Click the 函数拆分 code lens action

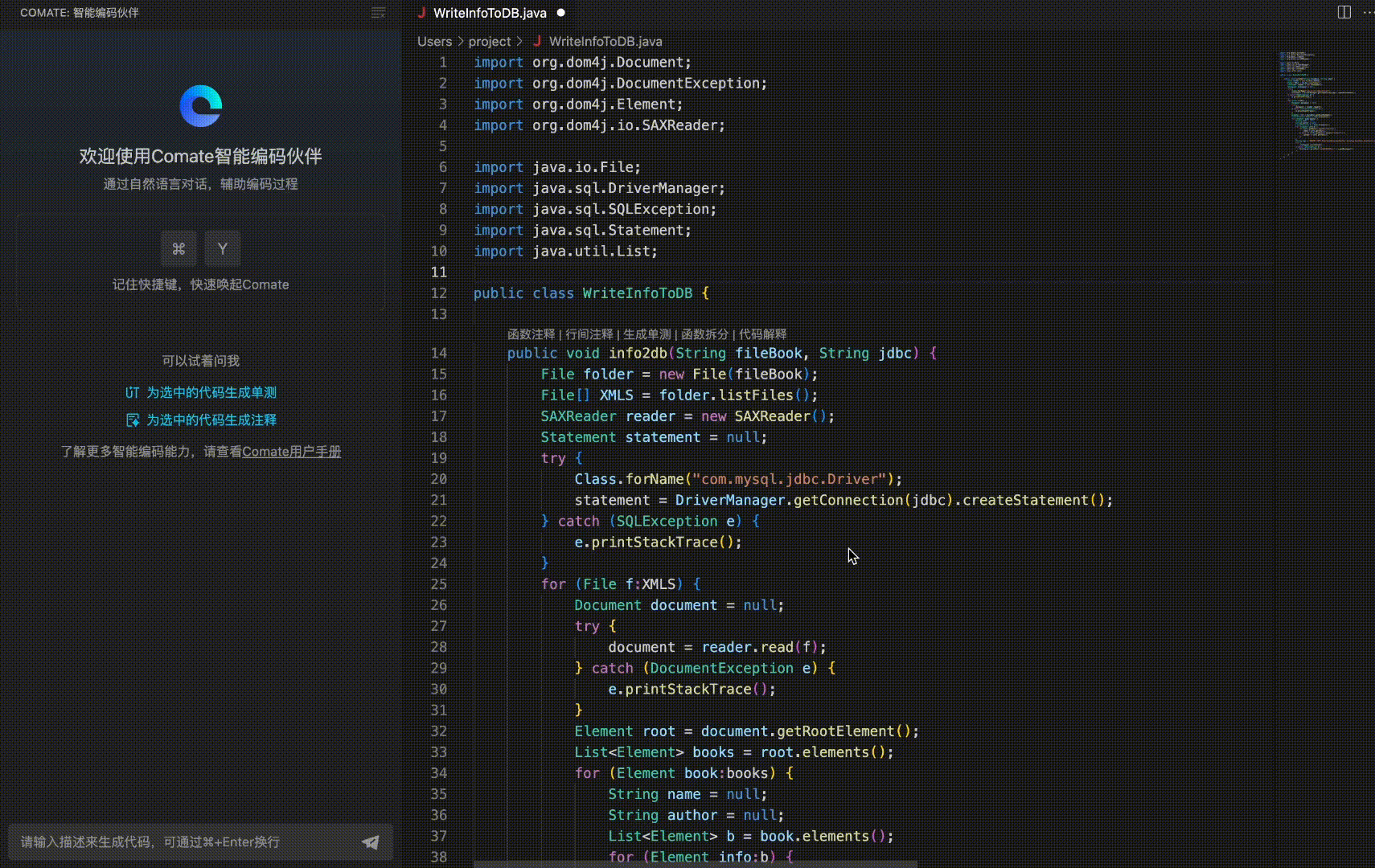click(x=705, y=334)
